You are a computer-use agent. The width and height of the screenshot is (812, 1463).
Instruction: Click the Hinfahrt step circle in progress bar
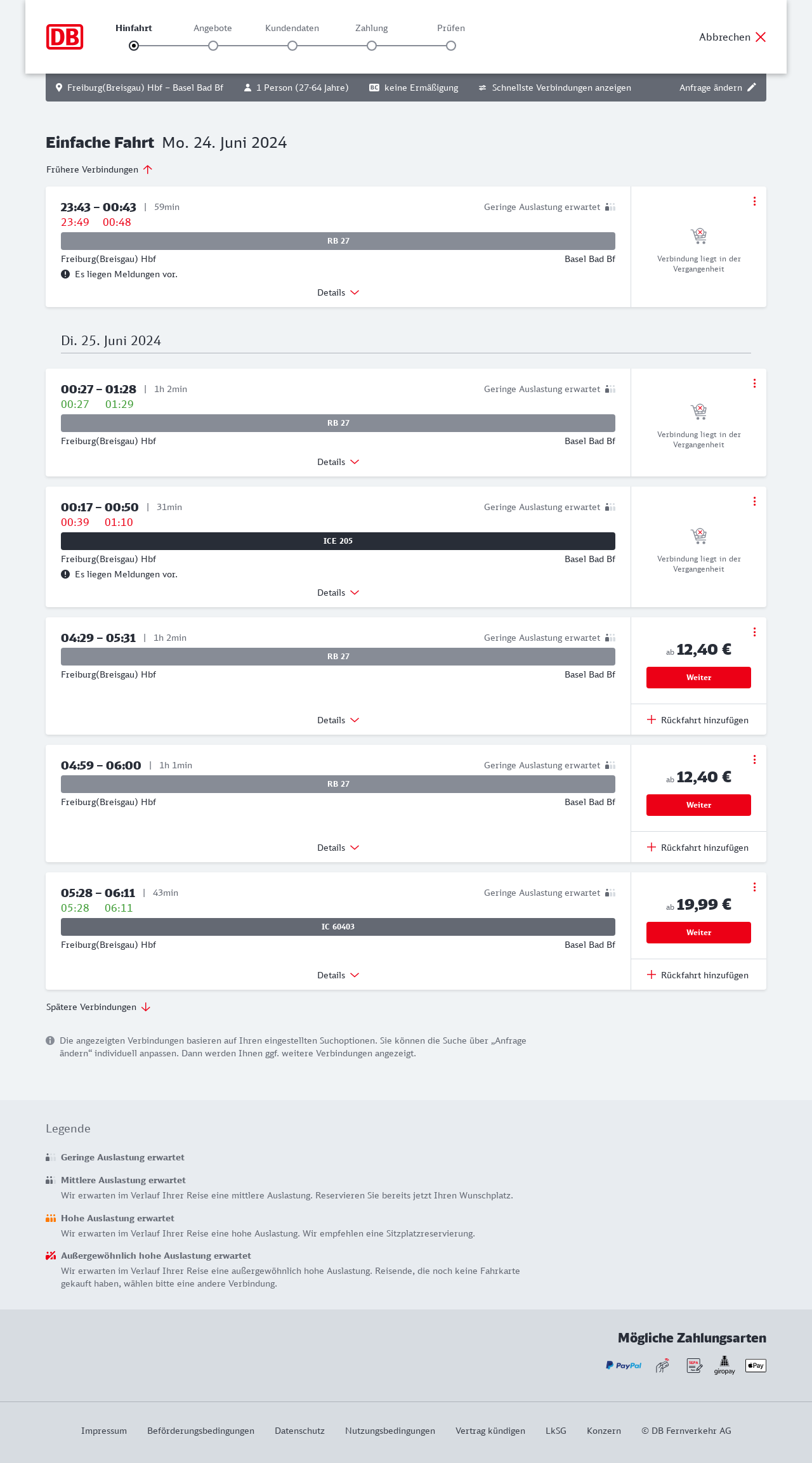tap(134, 46)
